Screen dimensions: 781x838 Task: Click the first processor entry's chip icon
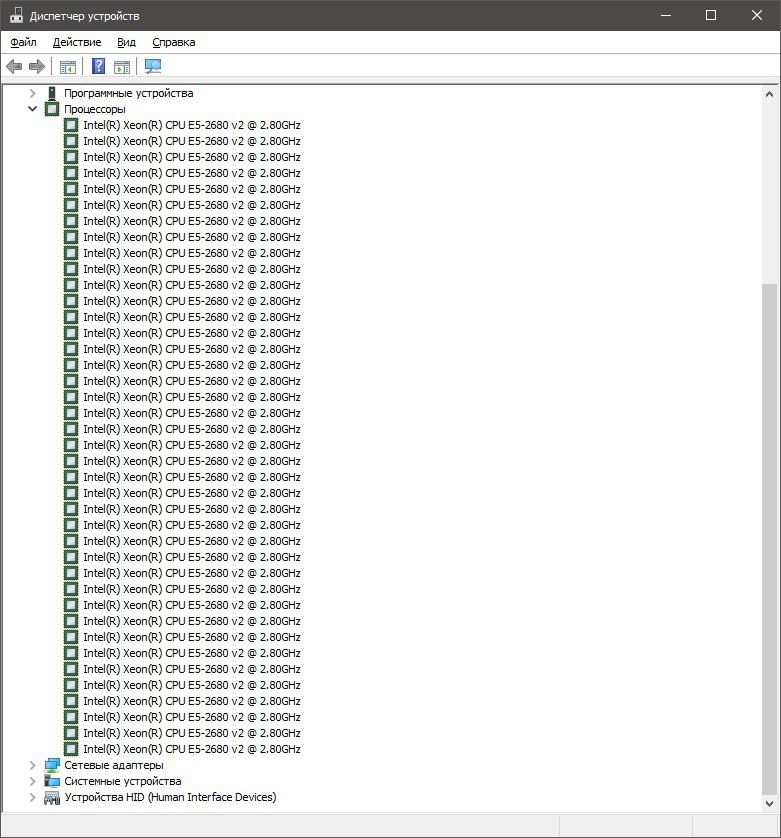pos(71,125)
